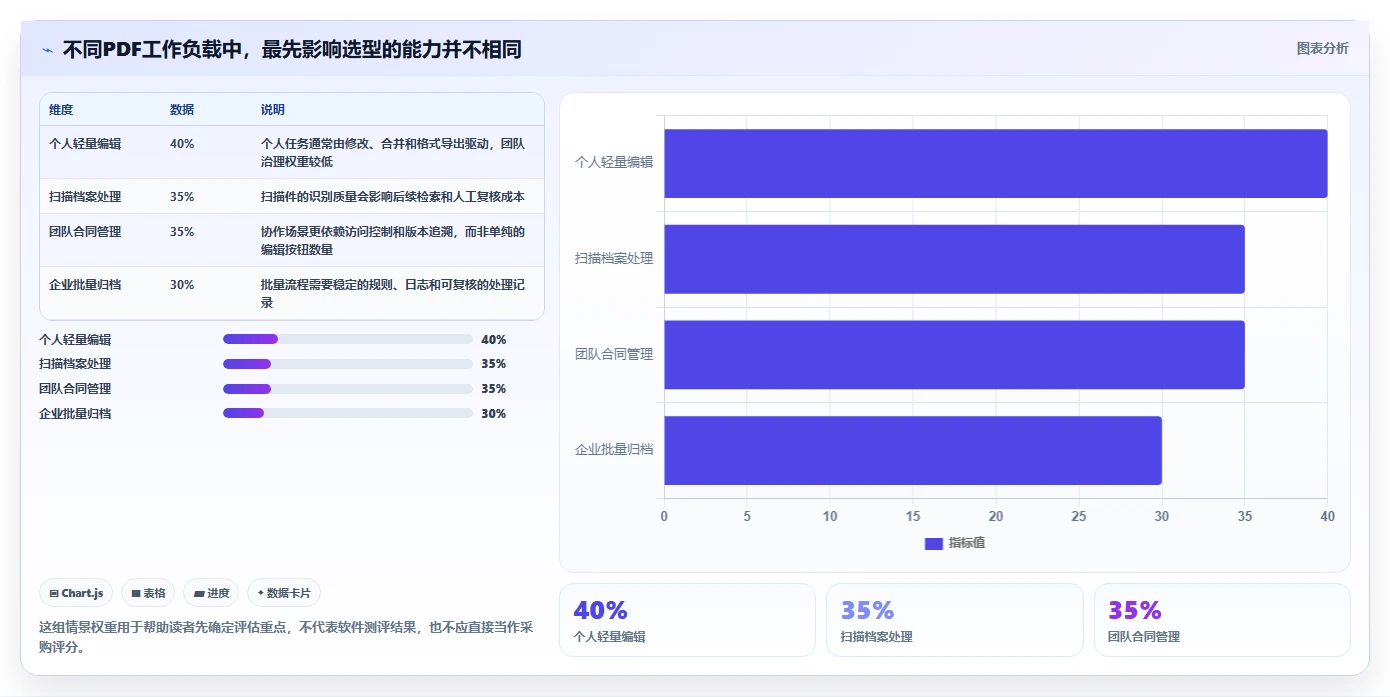The image size is (1390, 697).
Task: Select the 团队合同管理 cell in the table
Action: (85, 232)
